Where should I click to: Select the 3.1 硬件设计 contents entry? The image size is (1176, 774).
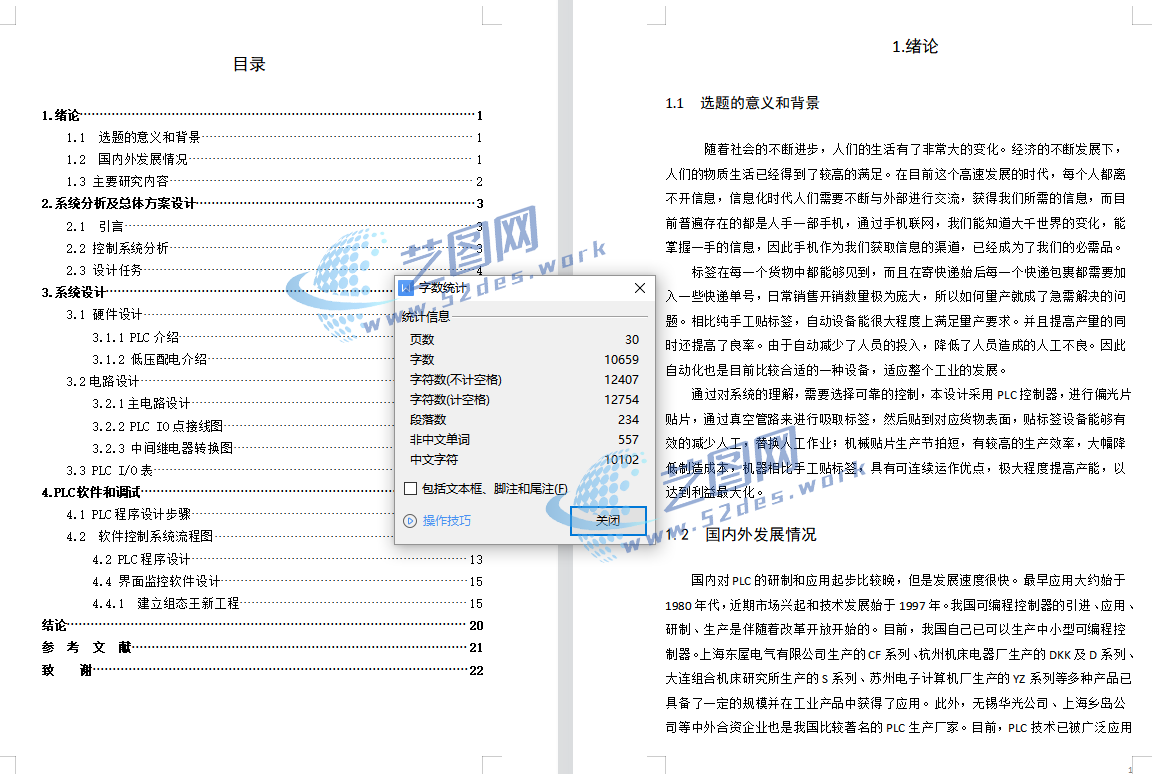tap(230, 314)
